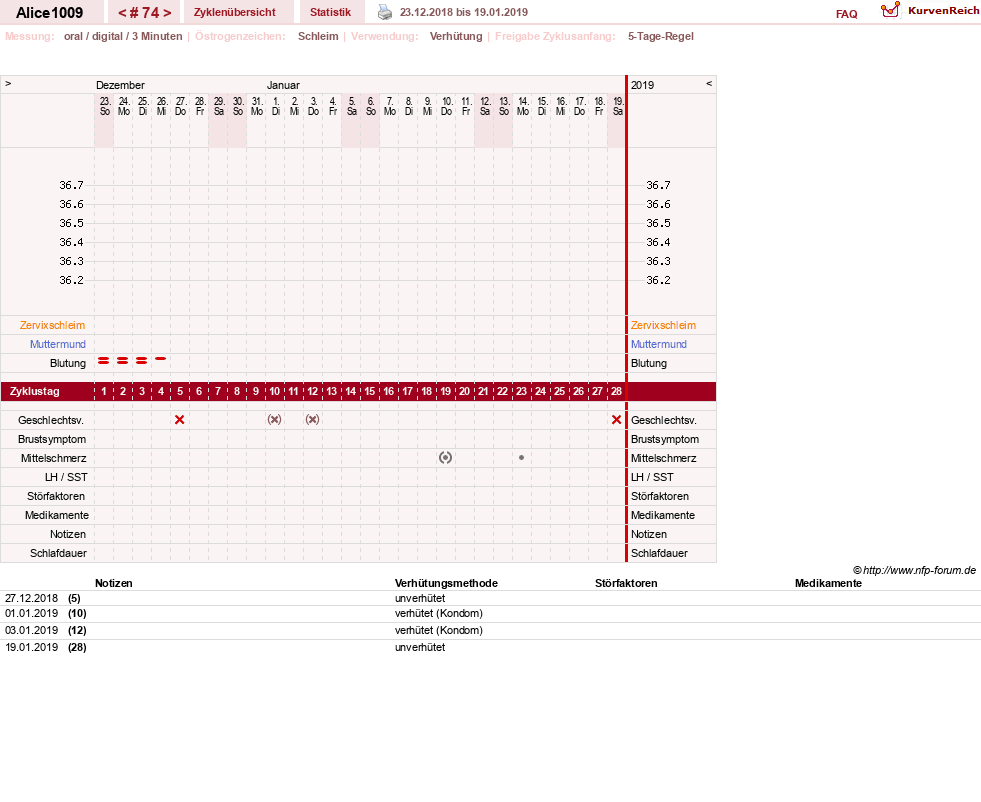The height and width of the screenshot is (802, 981).
Task: Click left Blutung row label
Action: [x=68, y=363]
